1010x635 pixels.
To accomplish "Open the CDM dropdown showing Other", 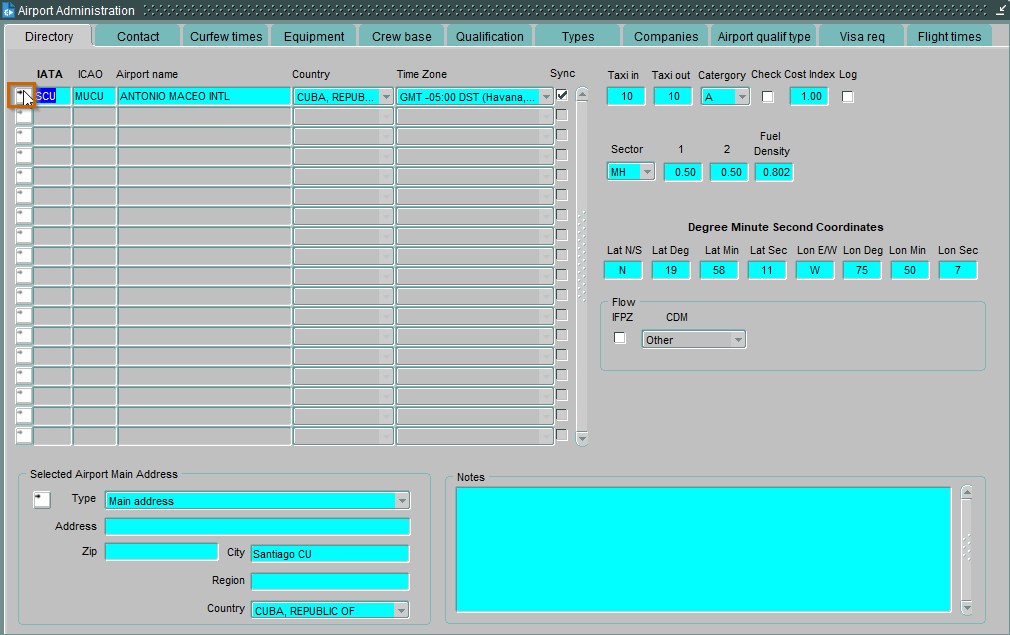I will click(x=738, y=340).
